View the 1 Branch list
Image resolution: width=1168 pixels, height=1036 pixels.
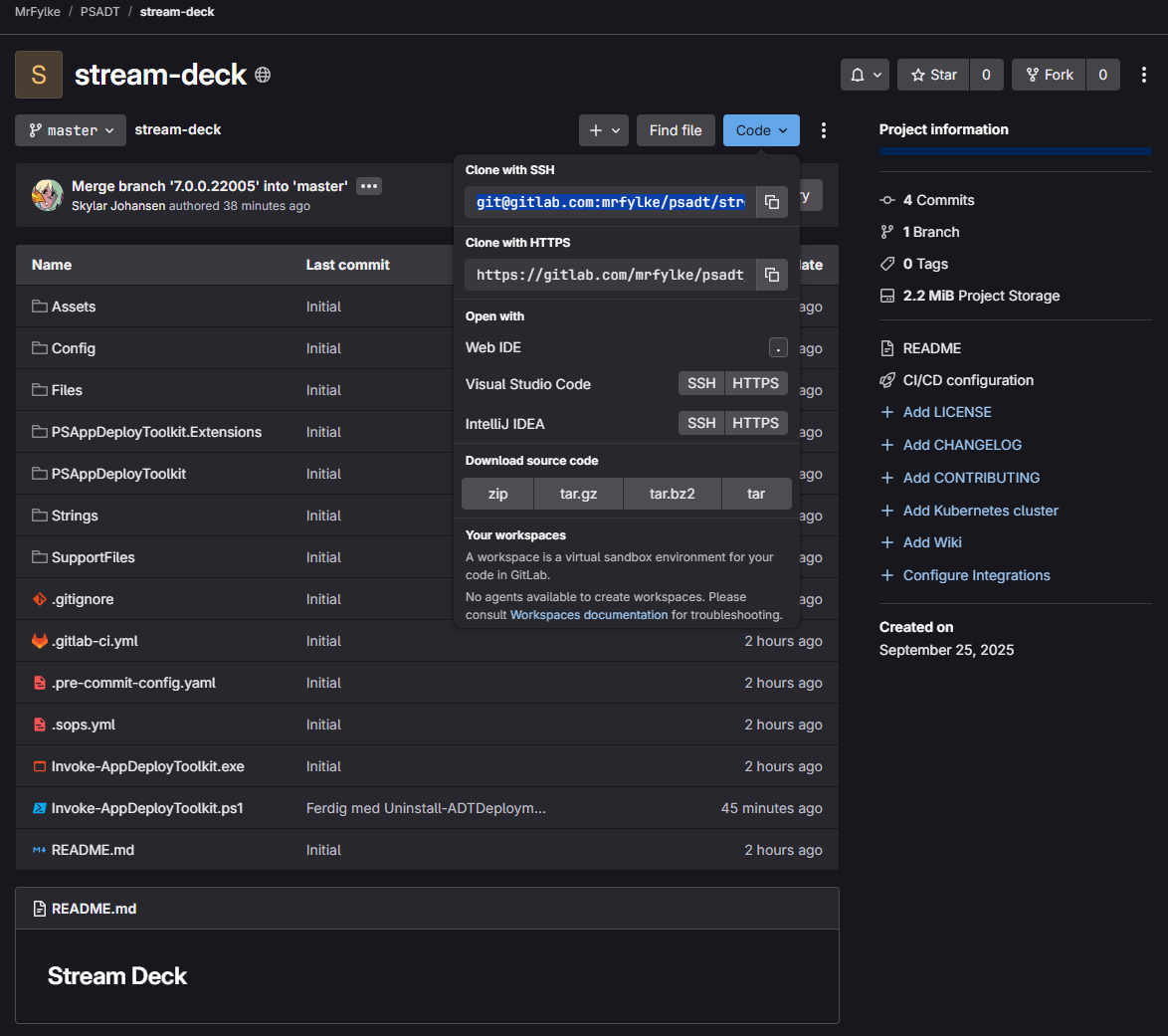click(x=931, y=232)
